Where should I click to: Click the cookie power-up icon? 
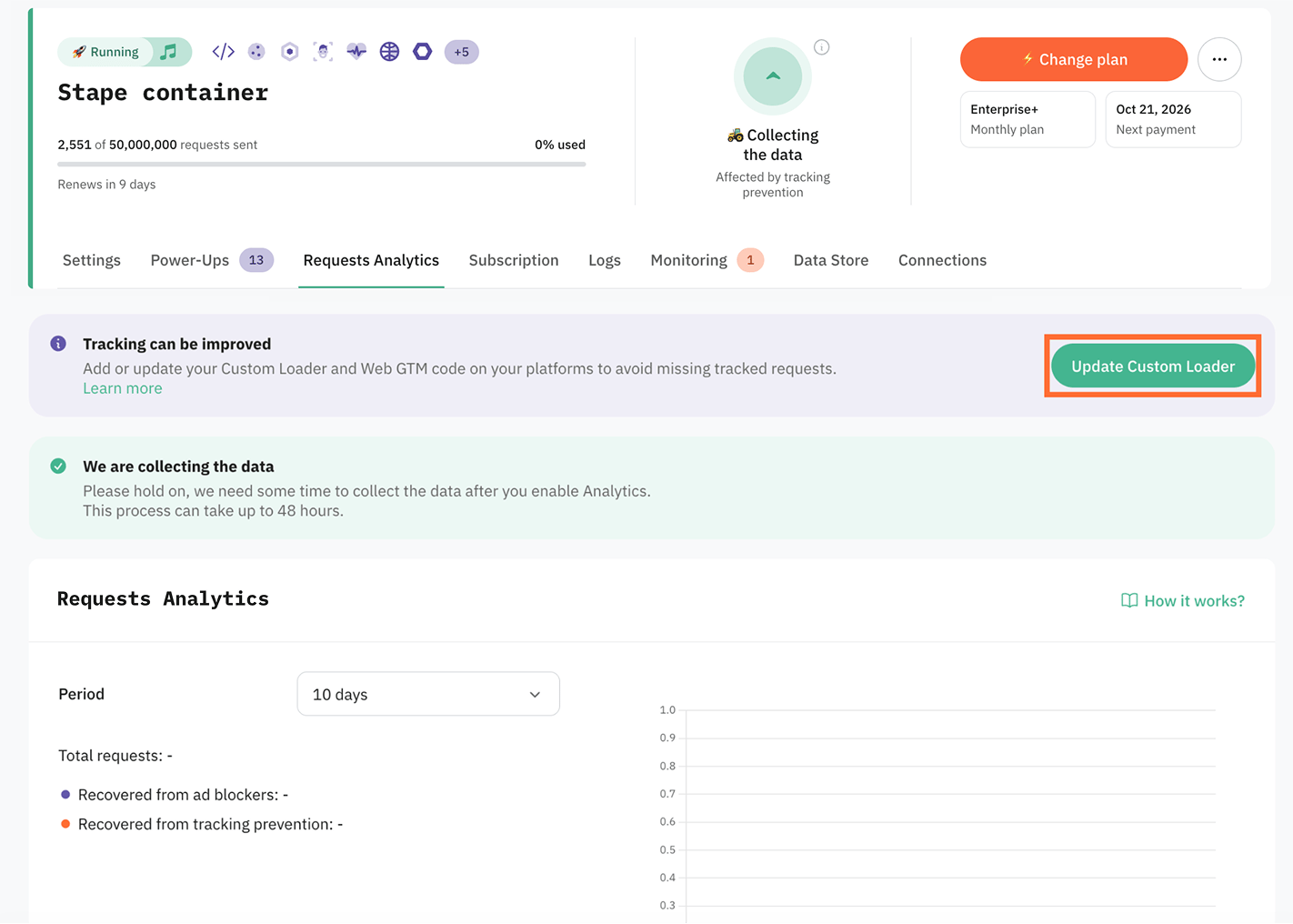[256, 52]
